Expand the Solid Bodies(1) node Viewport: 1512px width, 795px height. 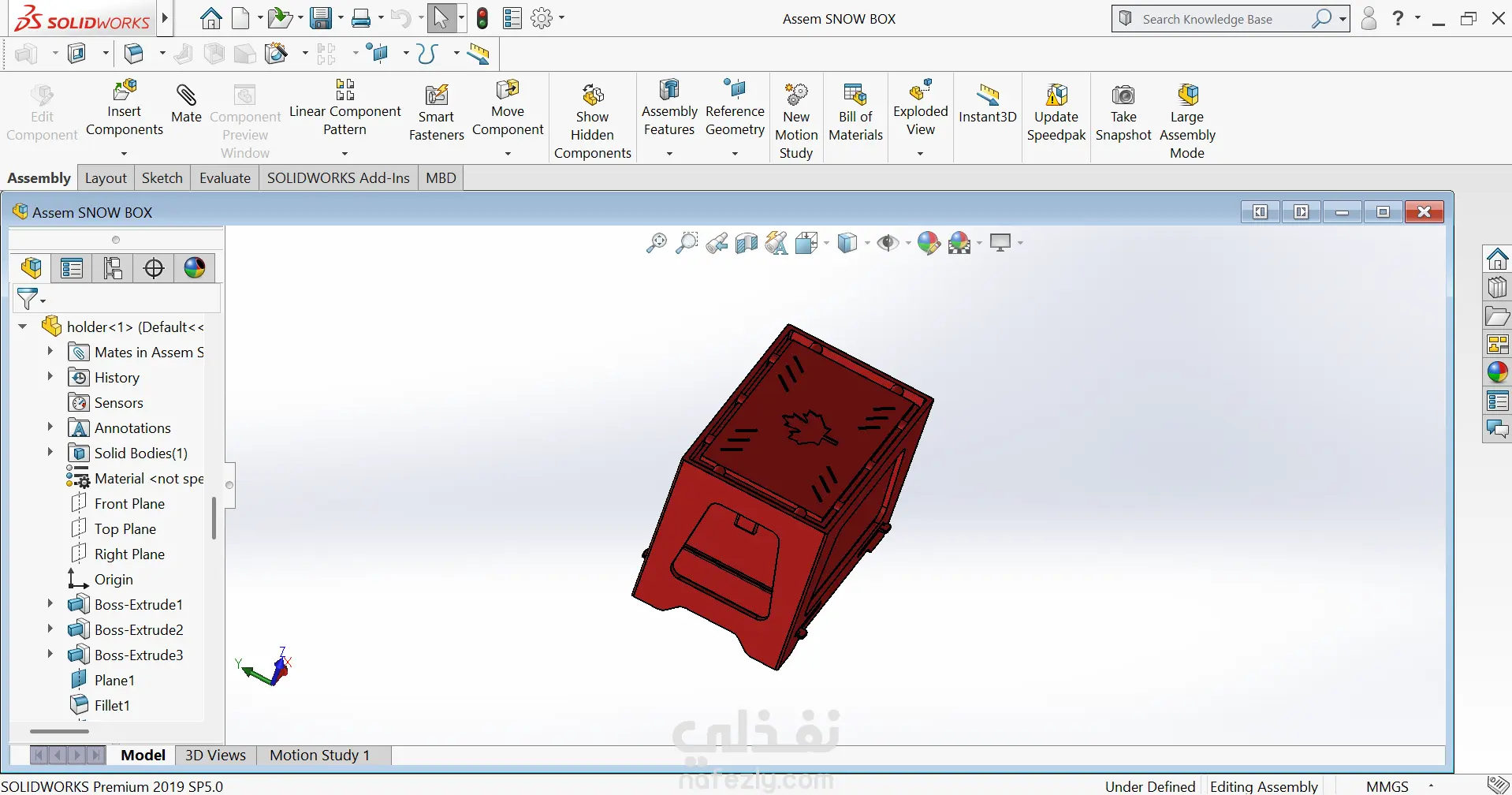50,453
